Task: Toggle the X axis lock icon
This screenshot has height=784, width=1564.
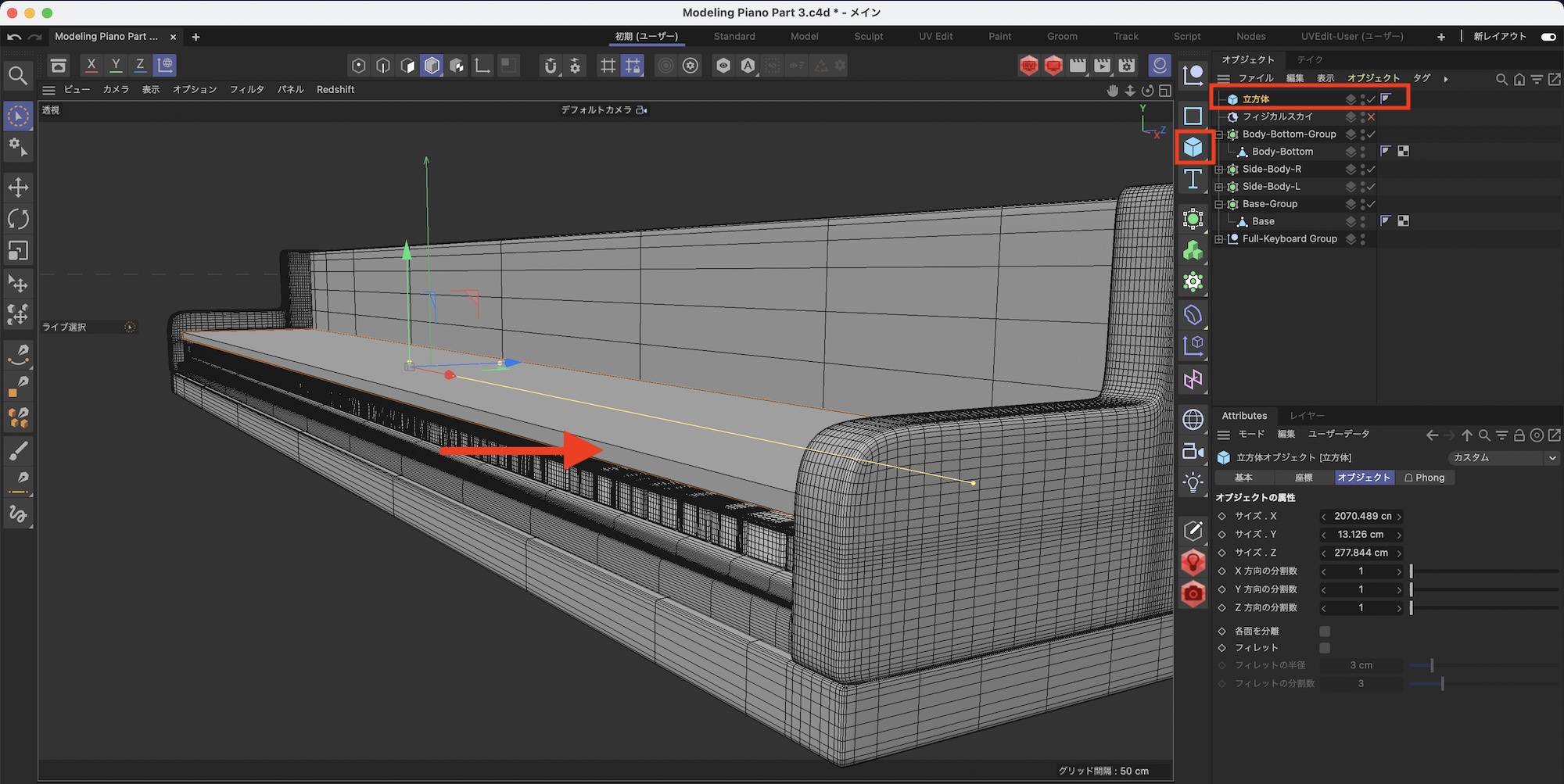Action: point(91,65)
